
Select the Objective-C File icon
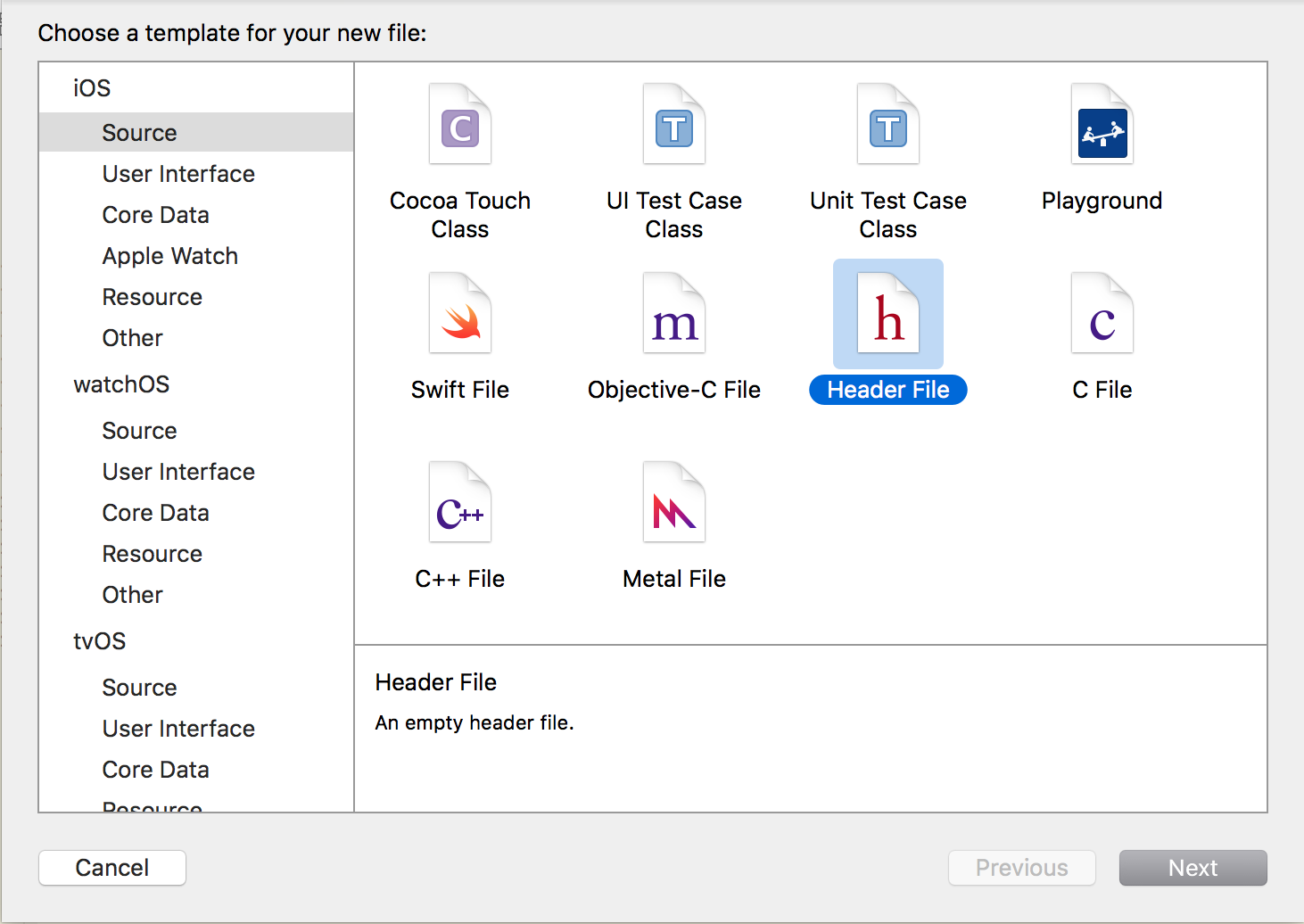(x=674, y=313)
